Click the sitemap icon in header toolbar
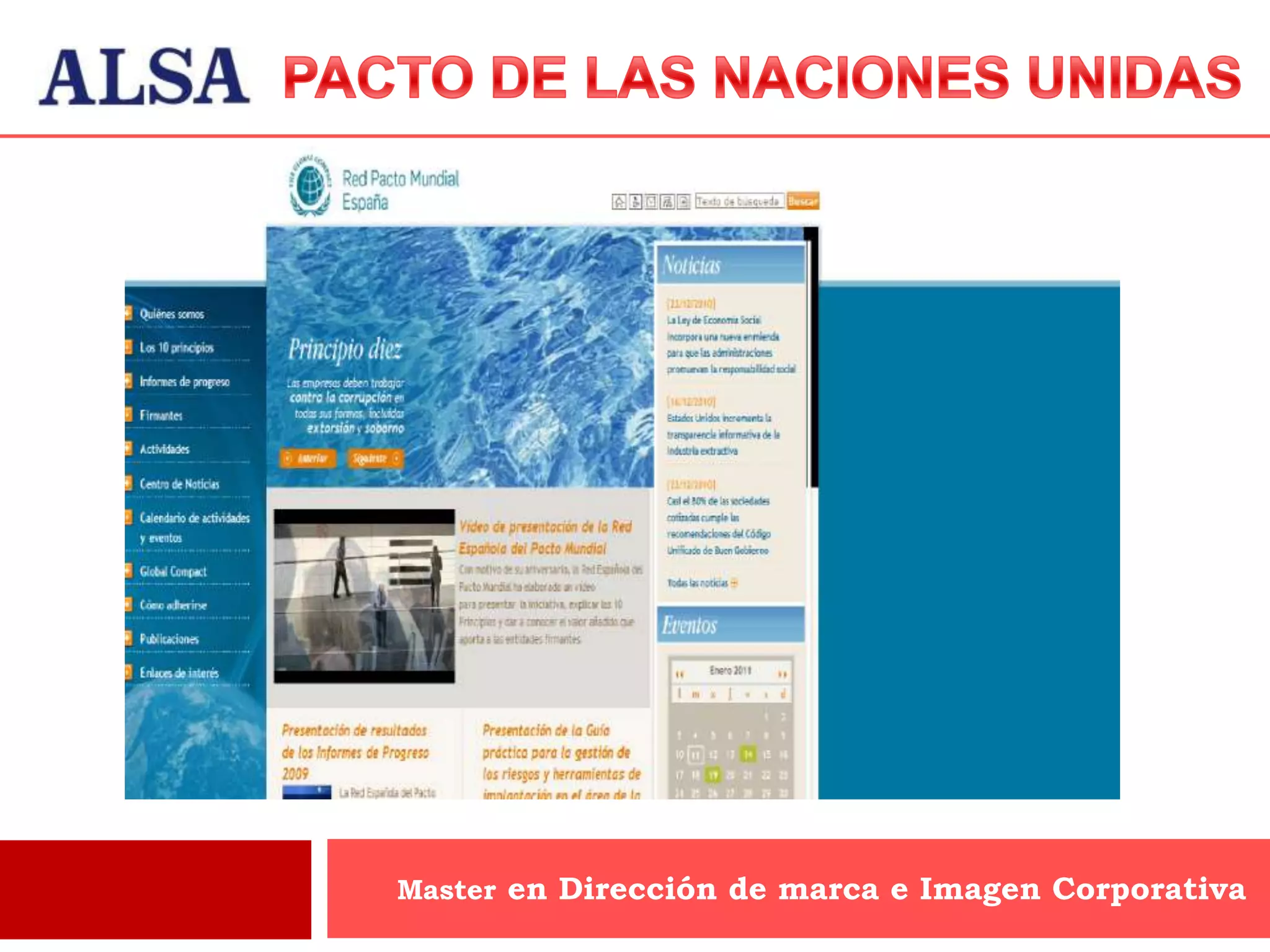Screen dimensions: 1270x952 tap(667, 201)
